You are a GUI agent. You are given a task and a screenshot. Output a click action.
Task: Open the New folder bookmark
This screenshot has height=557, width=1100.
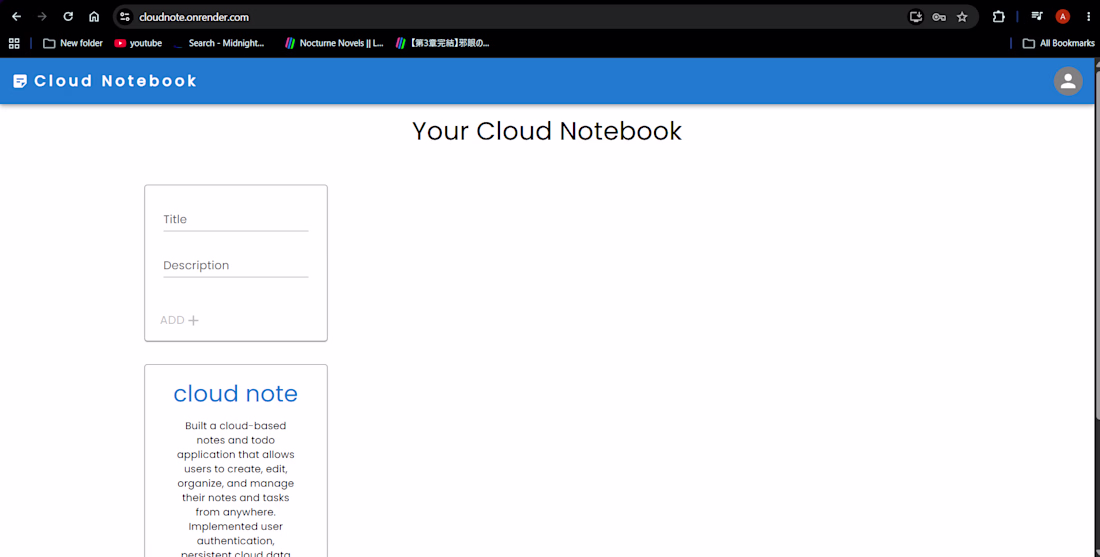coord(73,43)
